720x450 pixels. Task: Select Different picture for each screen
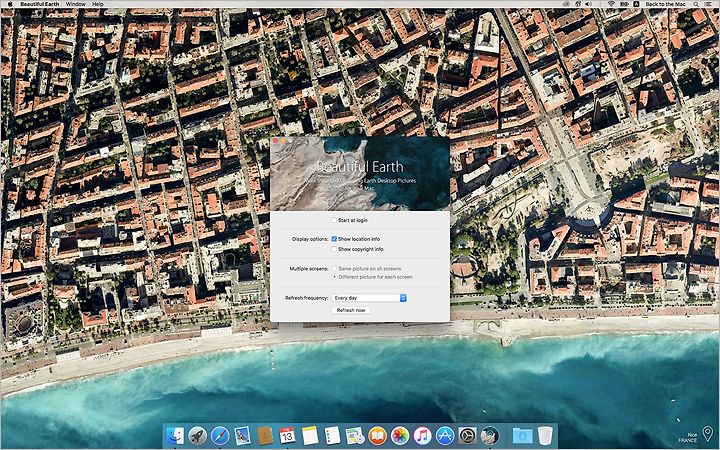tap(334, 277)
